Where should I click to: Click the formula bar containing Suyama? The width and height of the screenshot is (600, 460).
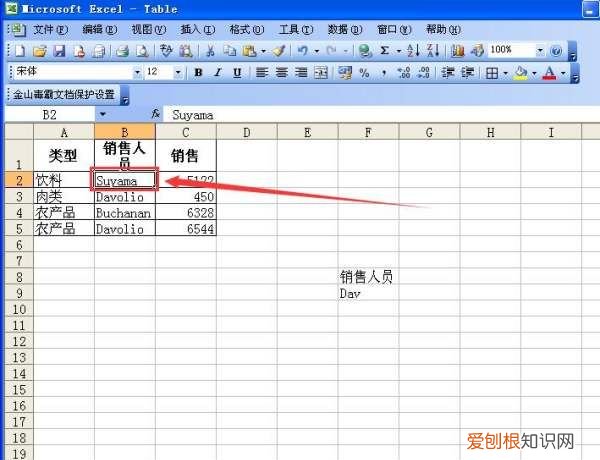(382, 114)
